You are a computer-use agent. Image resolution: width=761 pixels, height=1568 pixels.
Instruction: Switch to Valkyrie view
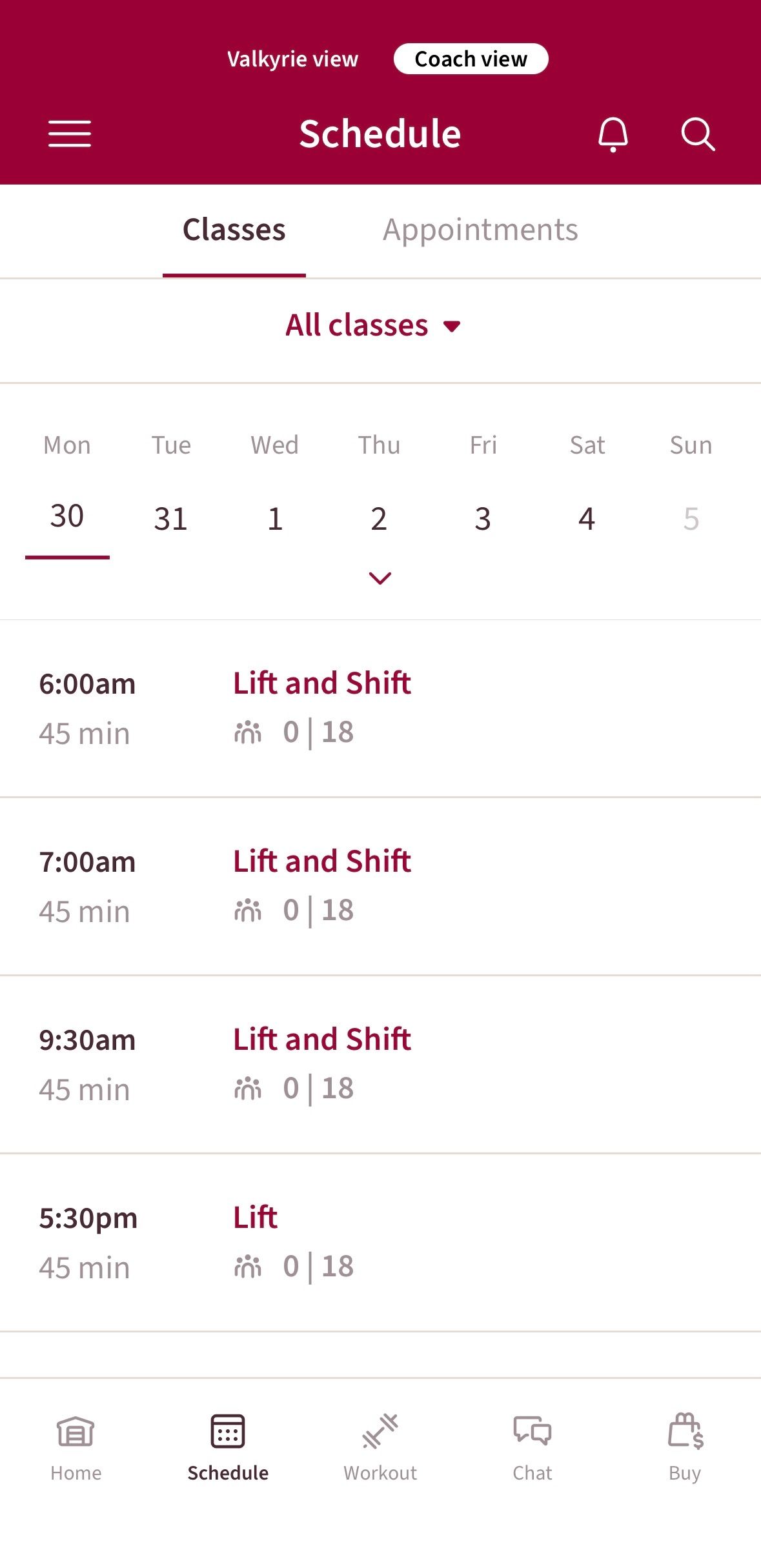pos(292,59)
